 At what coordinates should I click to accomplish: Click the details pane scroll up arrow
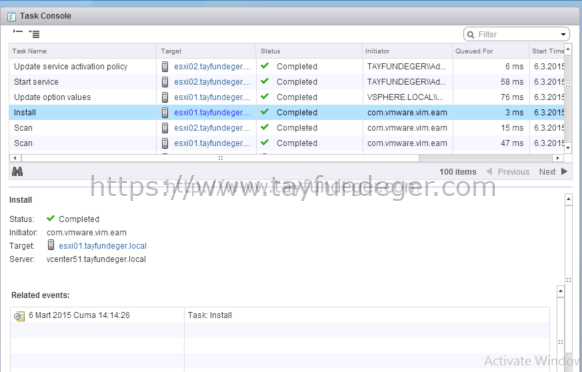click(x=568, y=199)
